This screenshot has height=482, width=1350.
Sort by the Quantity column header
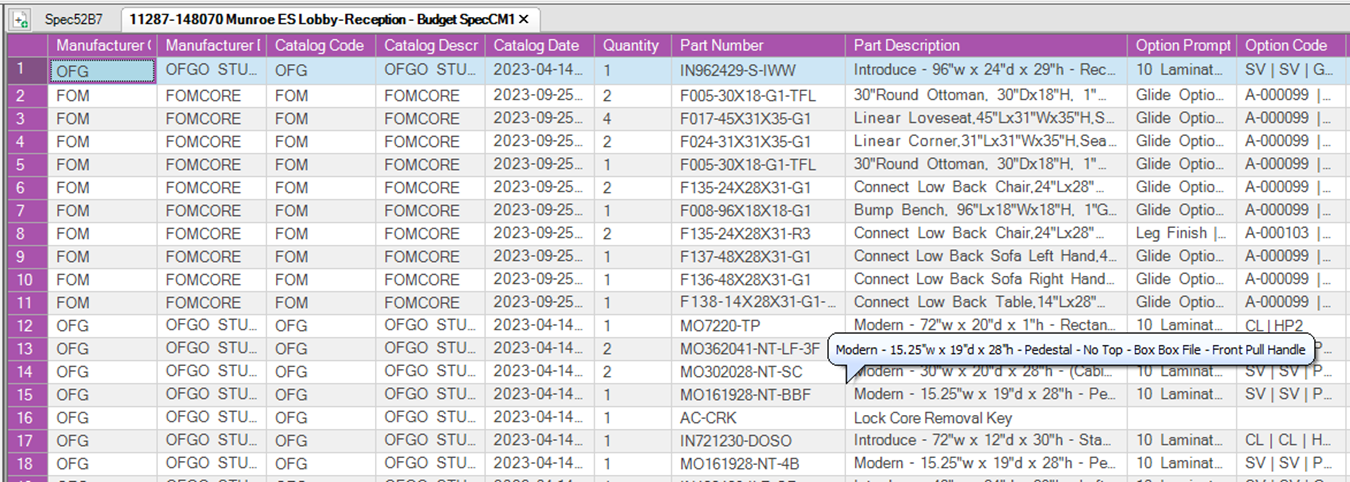point(632,46)
